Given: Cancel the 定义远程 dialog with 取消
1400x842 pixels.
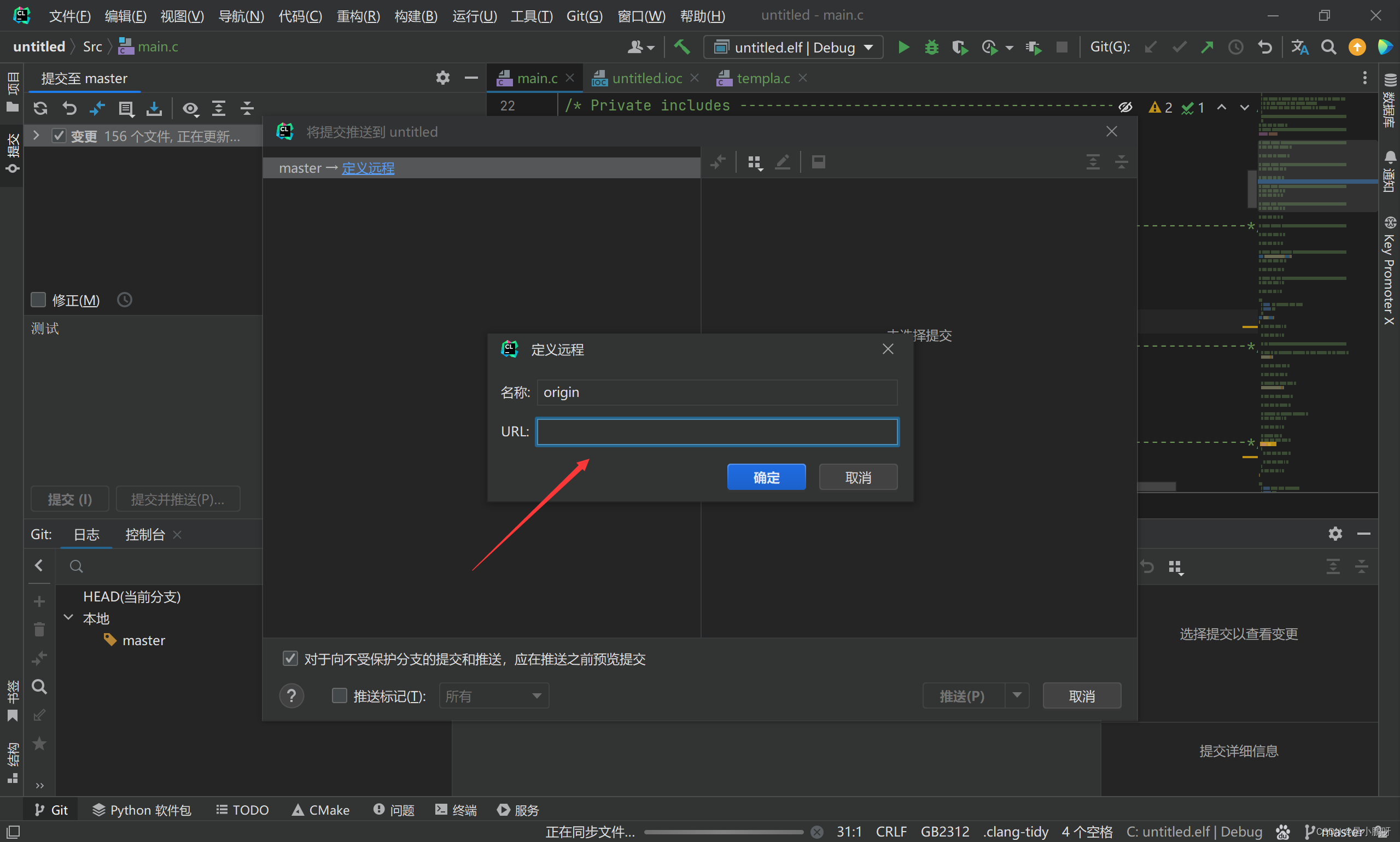Looking at the screenshot, I should tap(858, 477).
